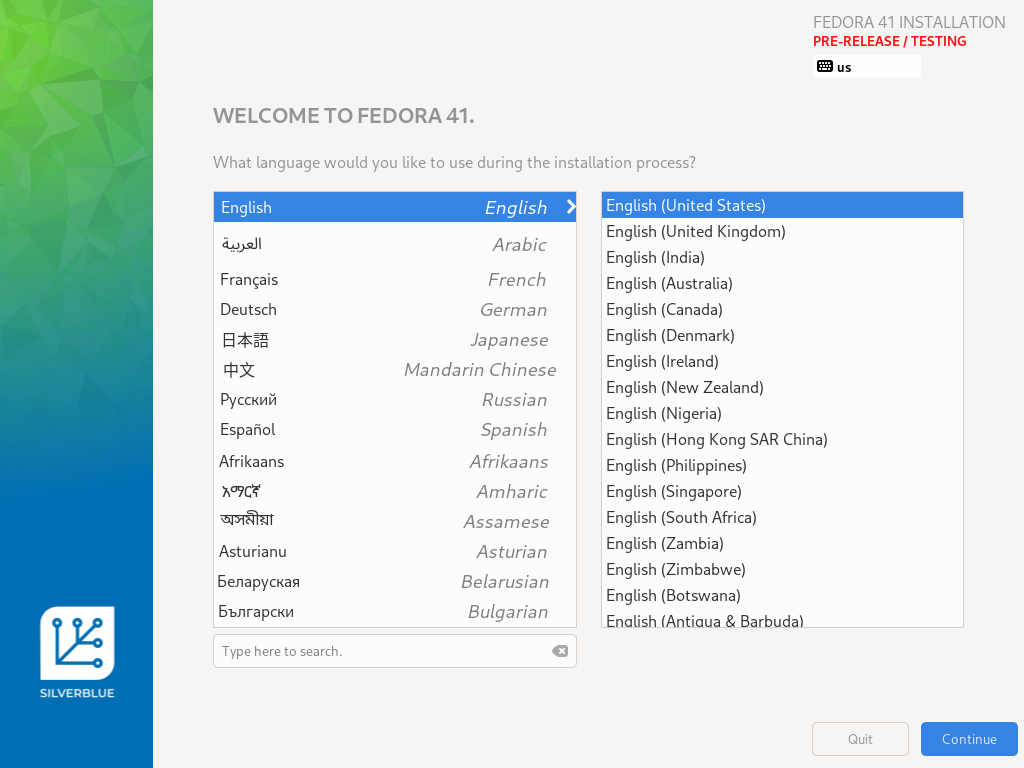The image size is (1024, 768).
Task: Choose English (Nigeria) locale
Action: [x=782, y=413]
